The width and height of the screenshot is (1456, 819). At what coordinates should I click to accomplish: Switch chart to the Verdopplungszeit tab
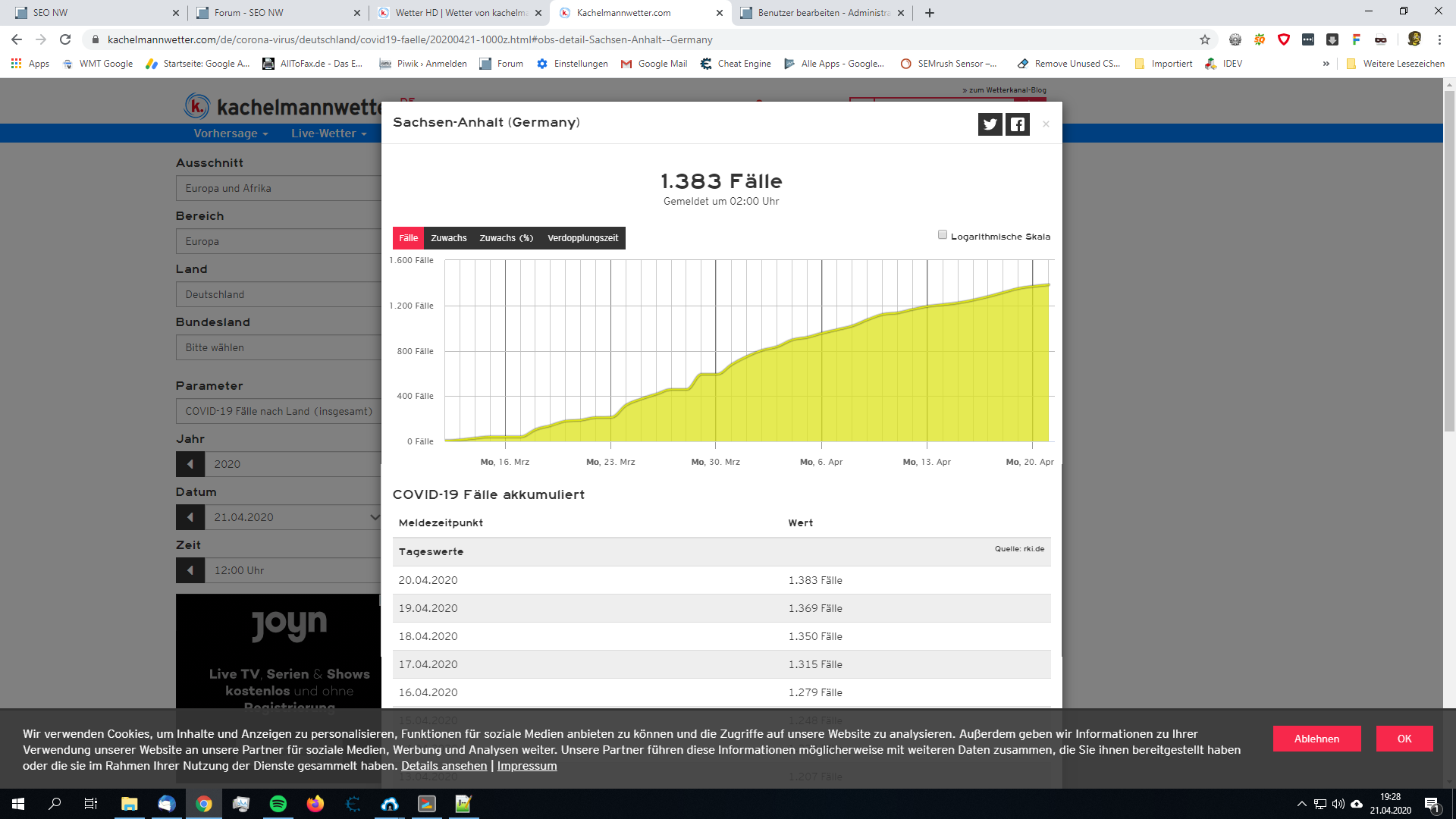tap(582, 238)
